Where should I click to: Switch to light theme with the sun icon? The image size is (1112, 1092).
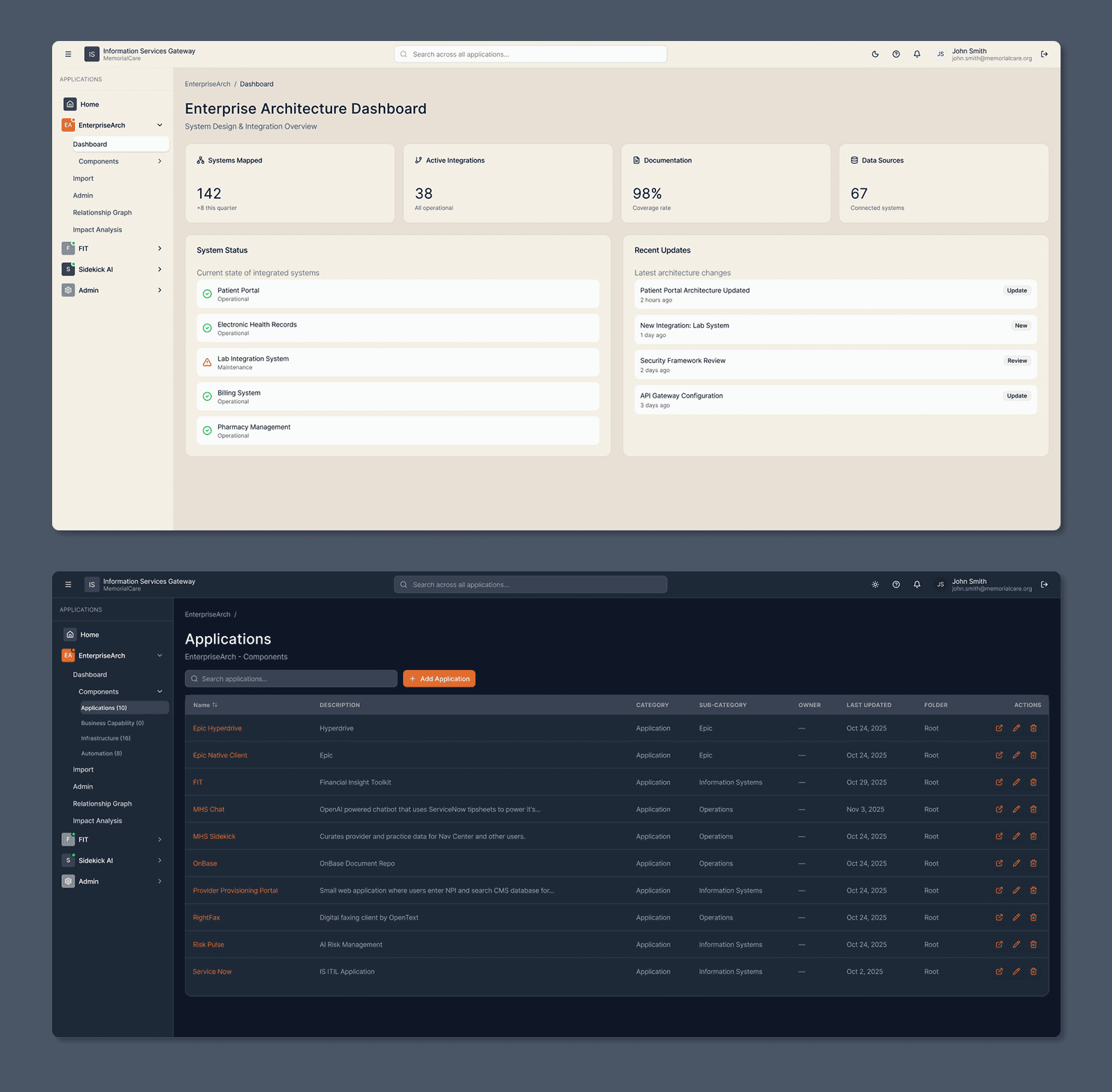875,585
